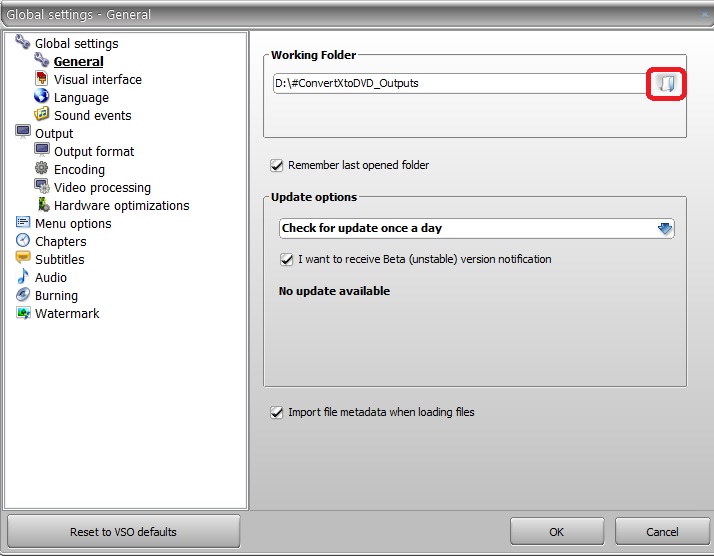The image size is (714, 556).
Task: Go to Subtitles settings section
Action: click(60, 260)
